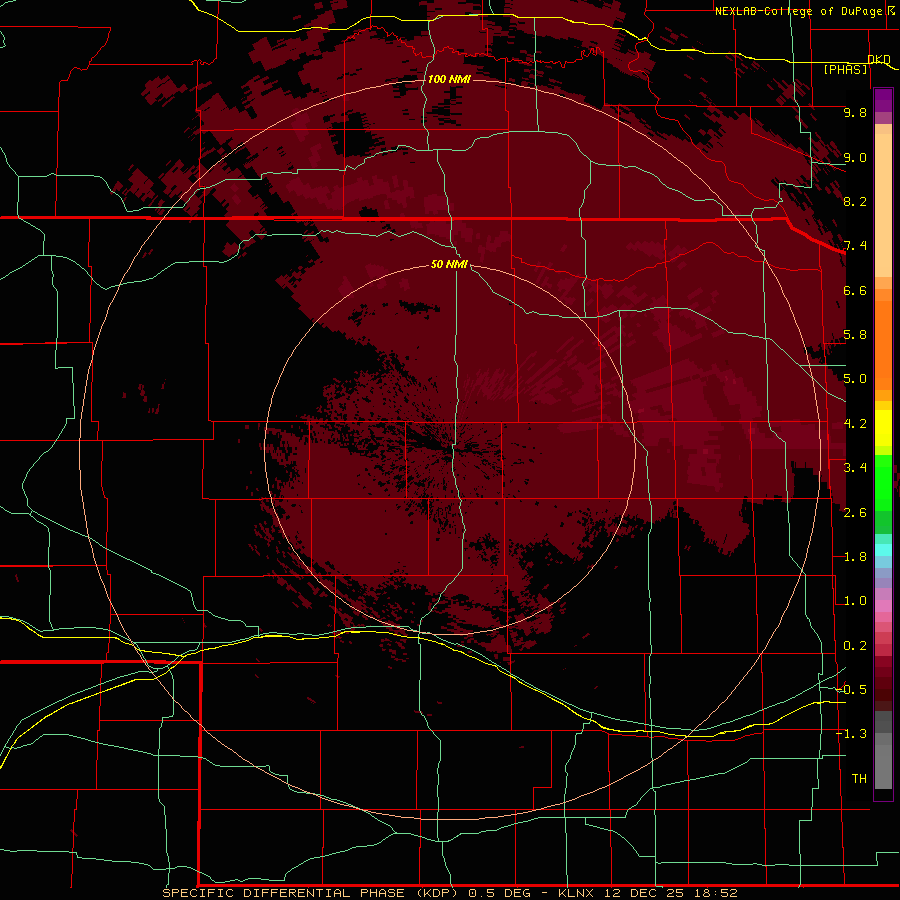The height and width of the screenshot is (900, 900).
Task: Click the 0.2 value on the color scale
Action: click(x=855, y=646)
